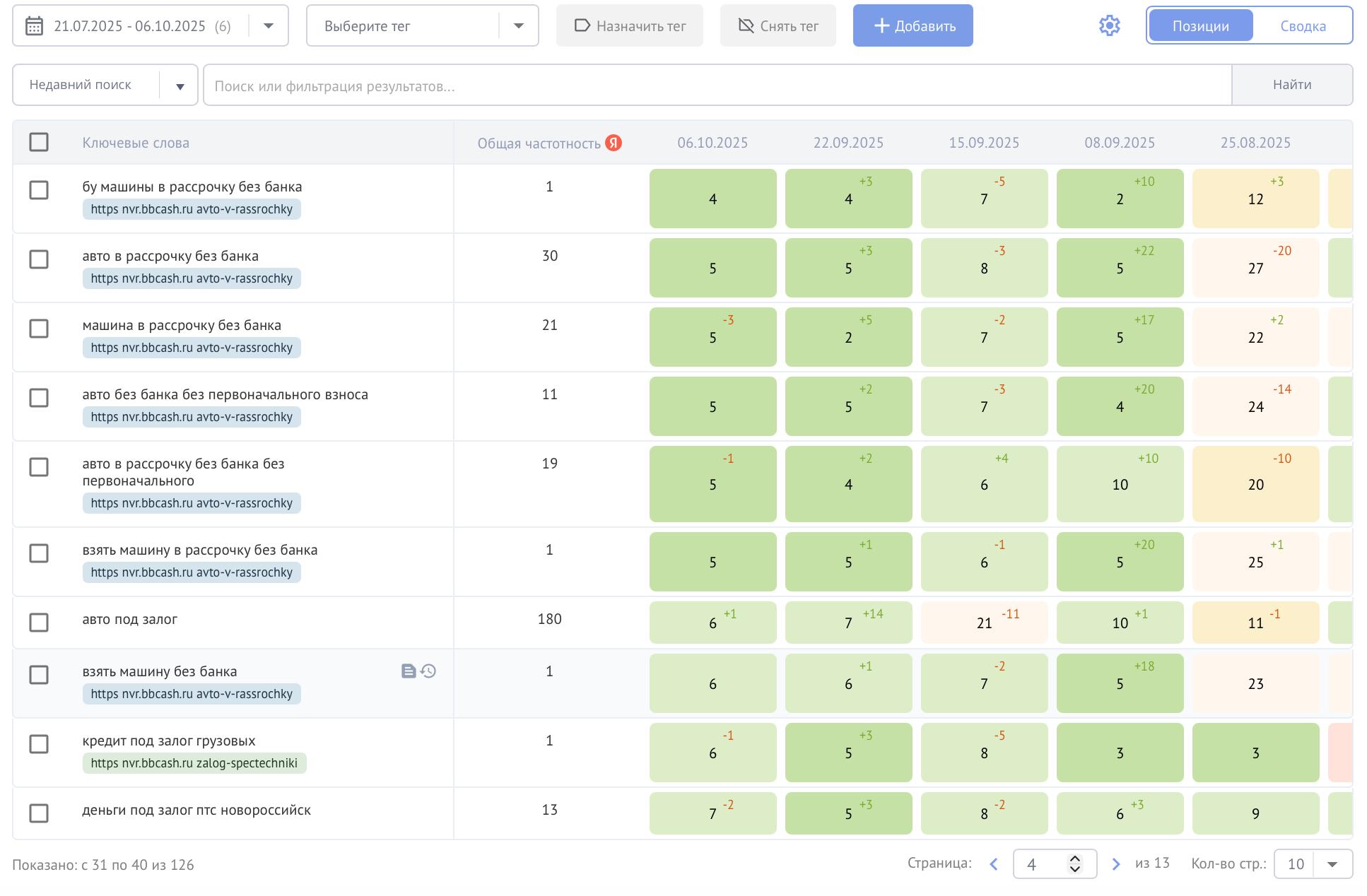This screenshot has width=1367, height=896.
Task: Click the Yandex icon in the frequency header
Action: tap(614, 143)
